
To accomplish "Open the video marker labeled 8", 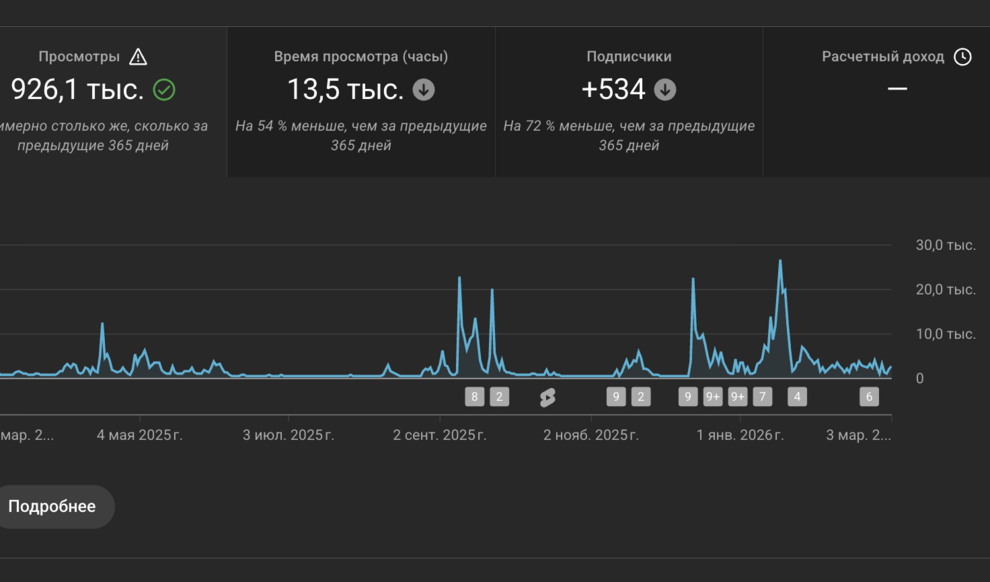I will (x=475, y=397).
